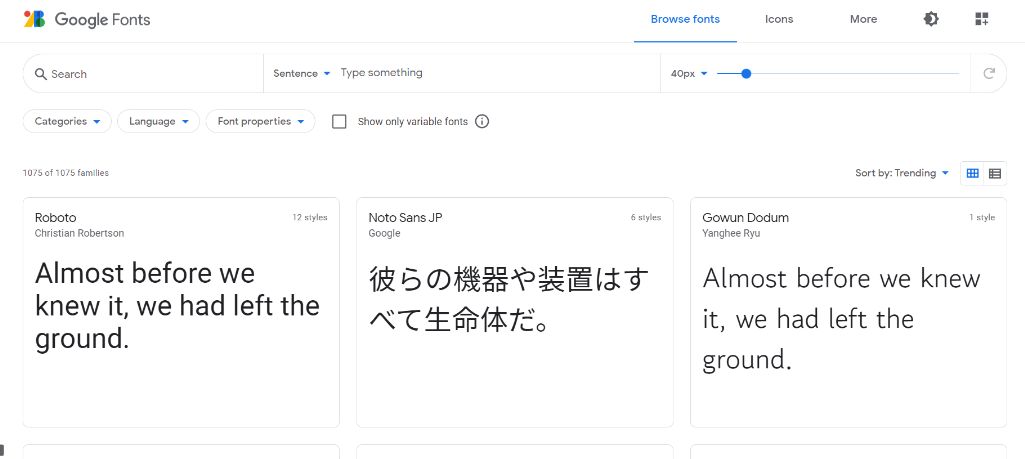The image size is (1025, 459).
Task: Click the font size slider handle
Action: point(746,74)
